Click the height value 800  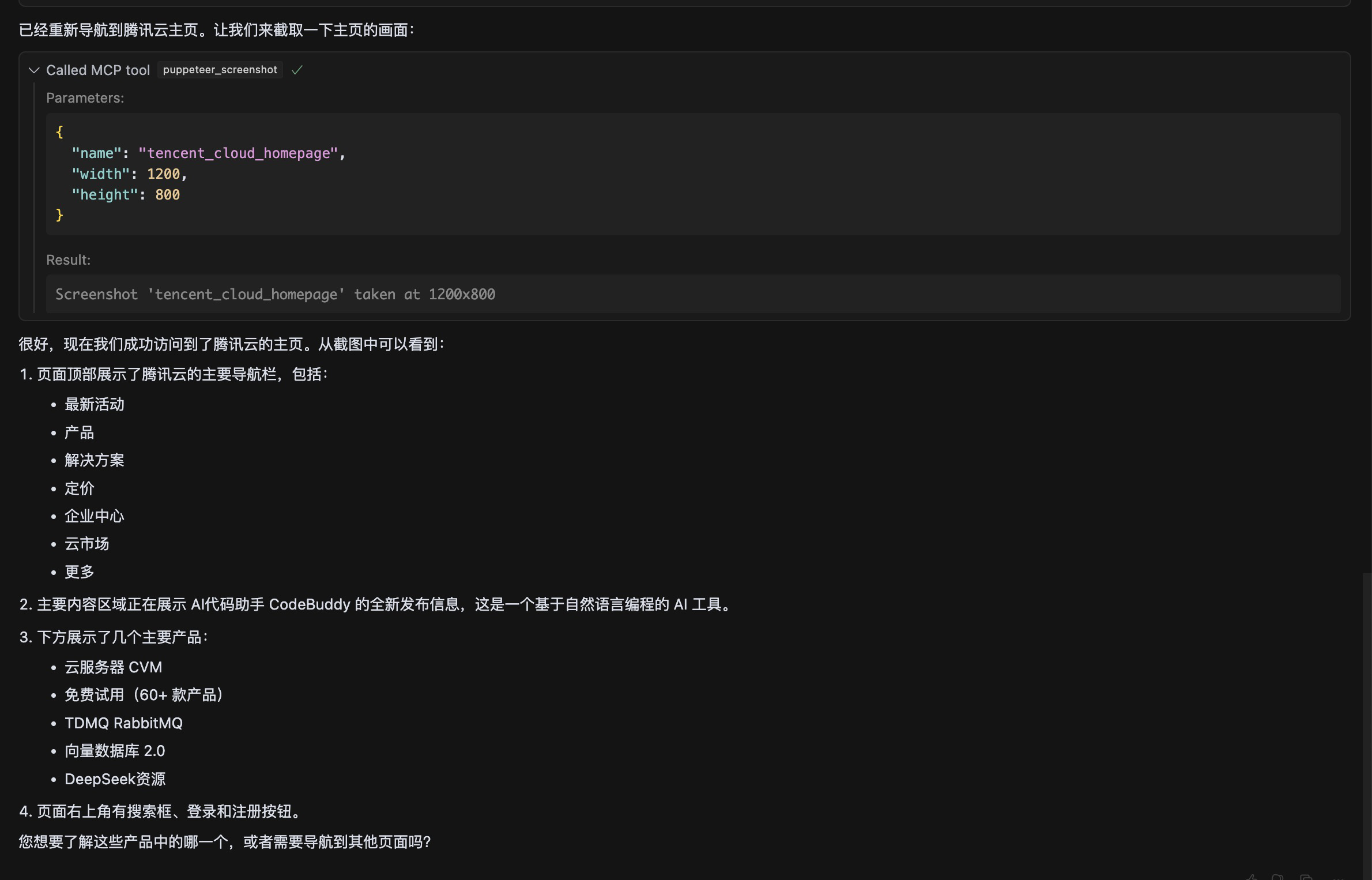click(x=167, y=195)
